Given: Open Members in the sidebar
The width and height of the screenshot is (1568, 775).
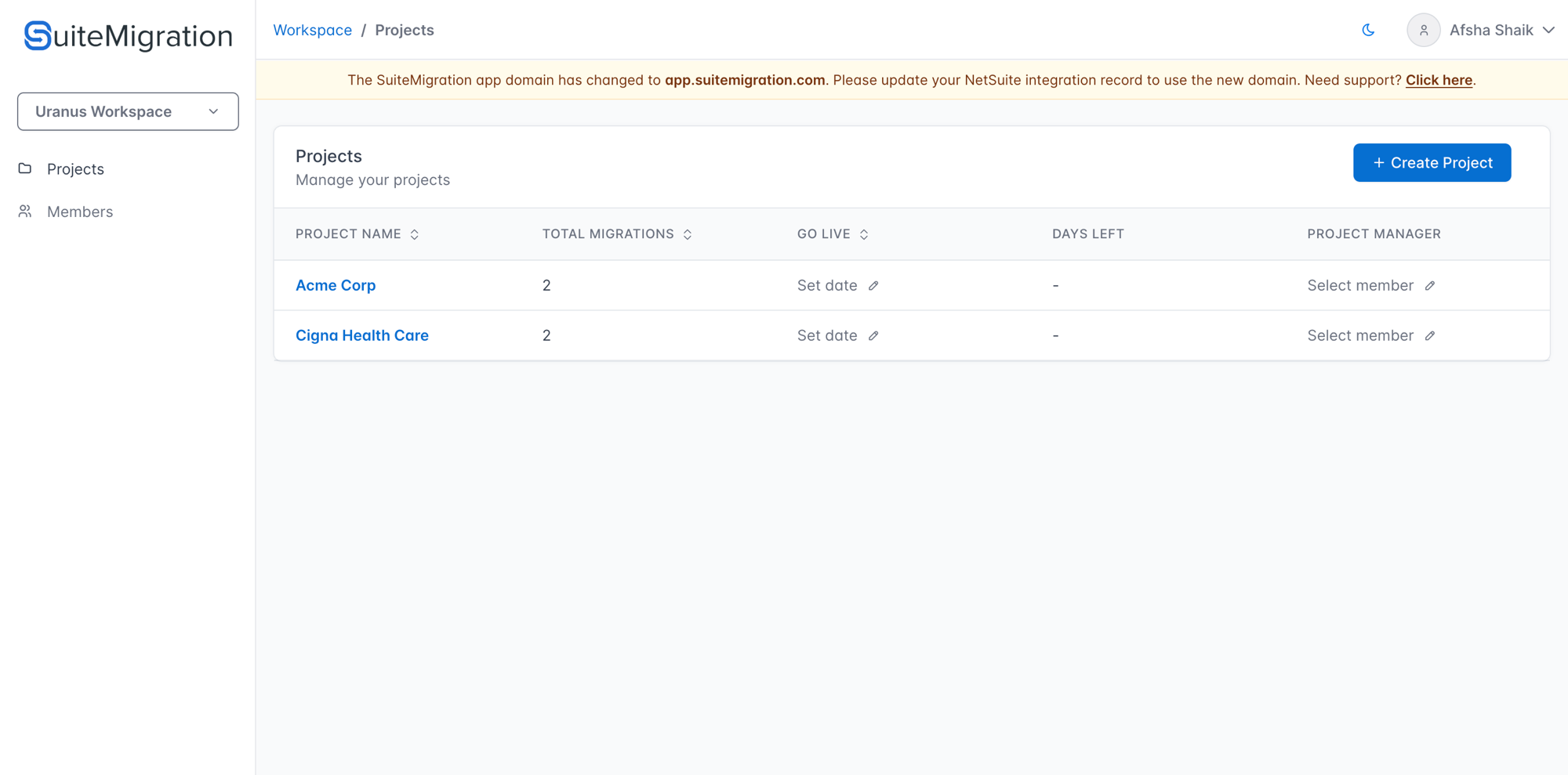Looking at the screenshot, I should point(80,212).
